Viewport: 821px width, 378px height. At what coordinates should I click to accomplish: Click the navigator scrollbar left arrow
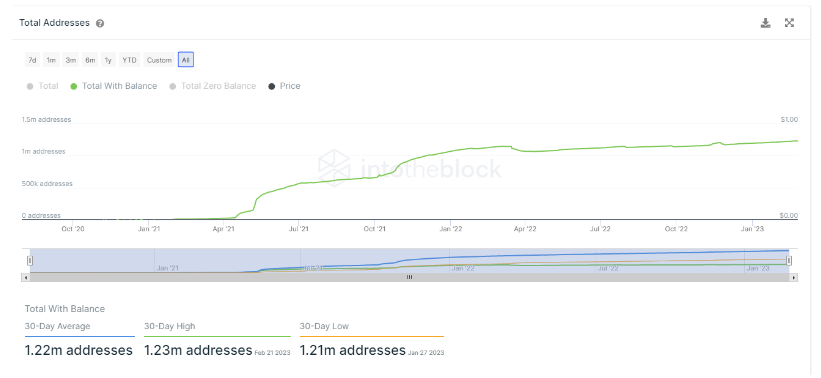(x=25, y=277)
